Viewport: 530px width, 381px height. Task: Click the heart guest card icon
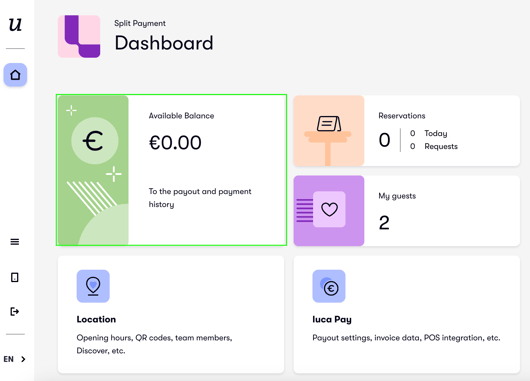[329, 211]
